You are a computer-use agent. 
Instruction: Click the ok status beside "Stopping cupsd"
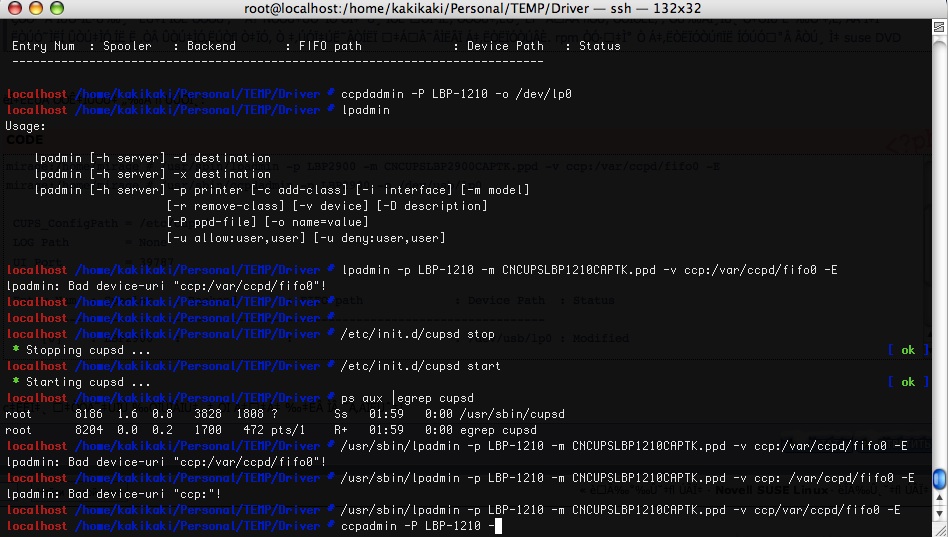tap(908, 350)
